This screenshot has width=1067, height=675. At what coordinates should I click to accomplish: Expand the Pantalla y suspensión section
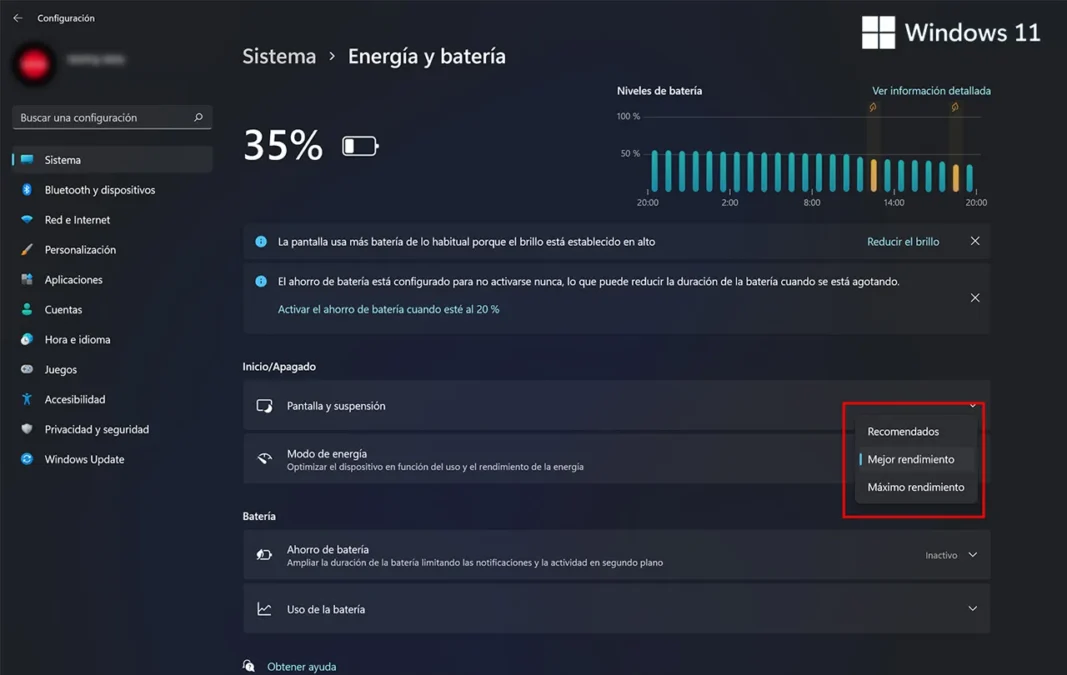tap(971, 405)
